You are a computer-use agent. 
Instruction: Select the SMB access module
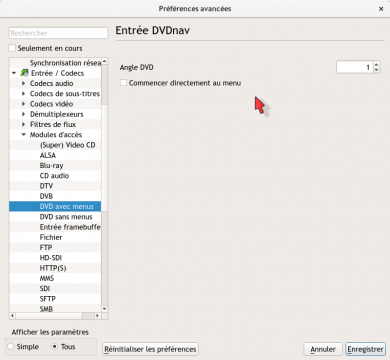[55, 309]
